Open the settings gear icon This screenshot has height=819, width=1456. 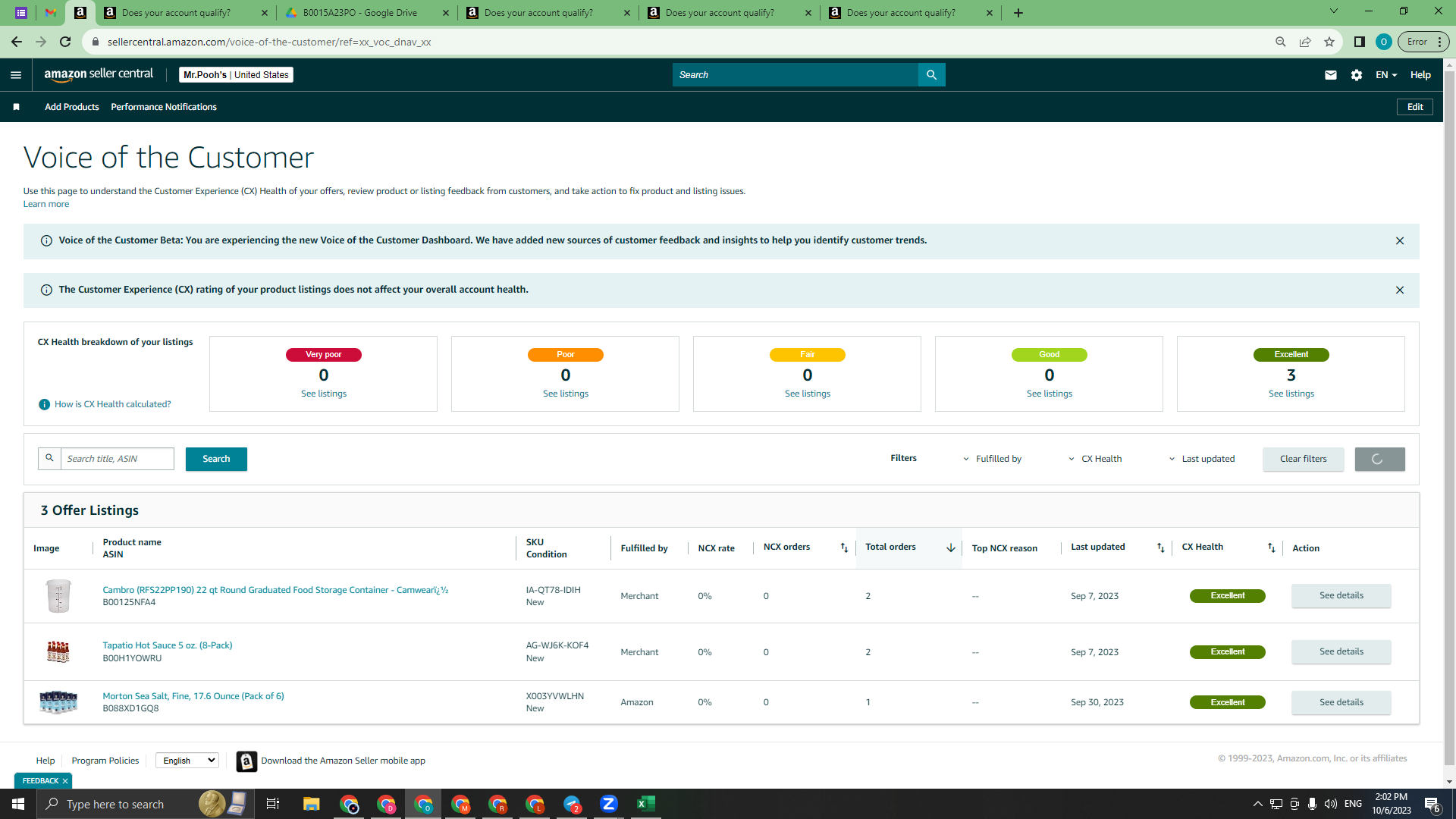[x=1357, y=75]
